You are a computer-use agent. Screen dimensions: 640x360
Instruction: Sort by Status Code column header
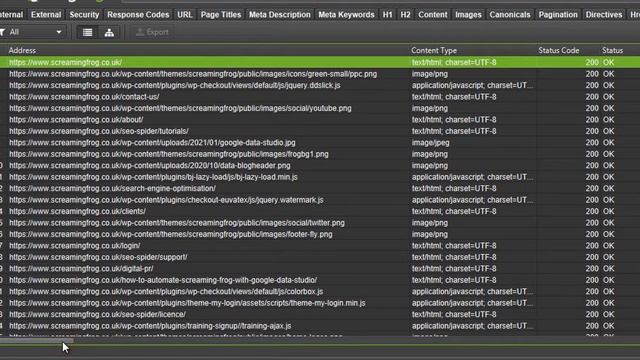pyautogui.click(x=558, y=51)
